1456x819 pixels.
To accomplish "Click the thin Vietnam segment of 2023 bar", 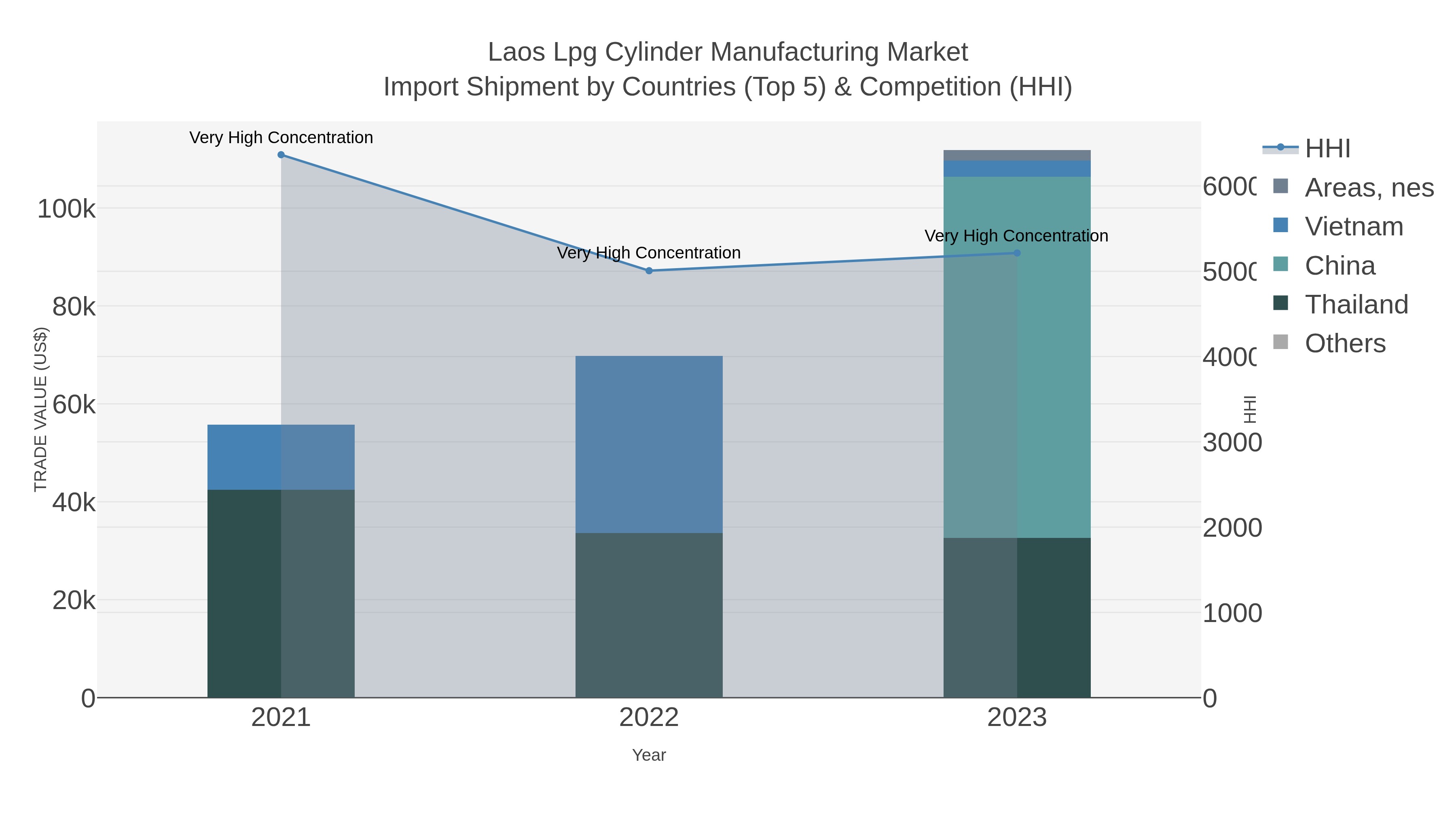I will click(x=1017, y=169).
